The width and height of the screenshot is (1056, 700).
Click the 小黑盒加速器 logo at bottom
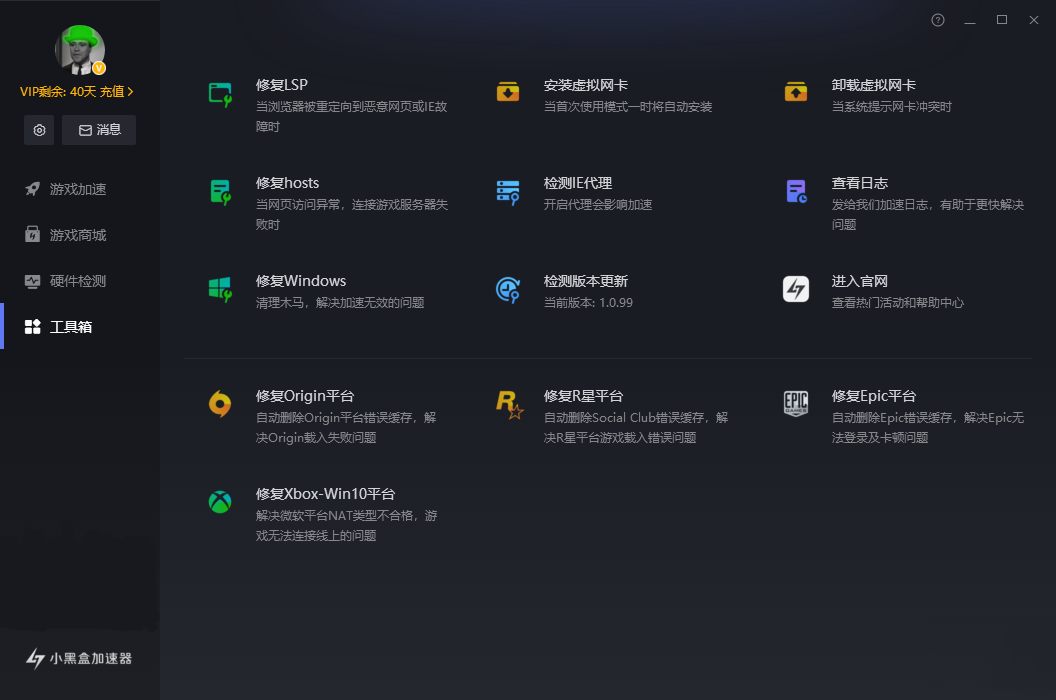[79, 658]
